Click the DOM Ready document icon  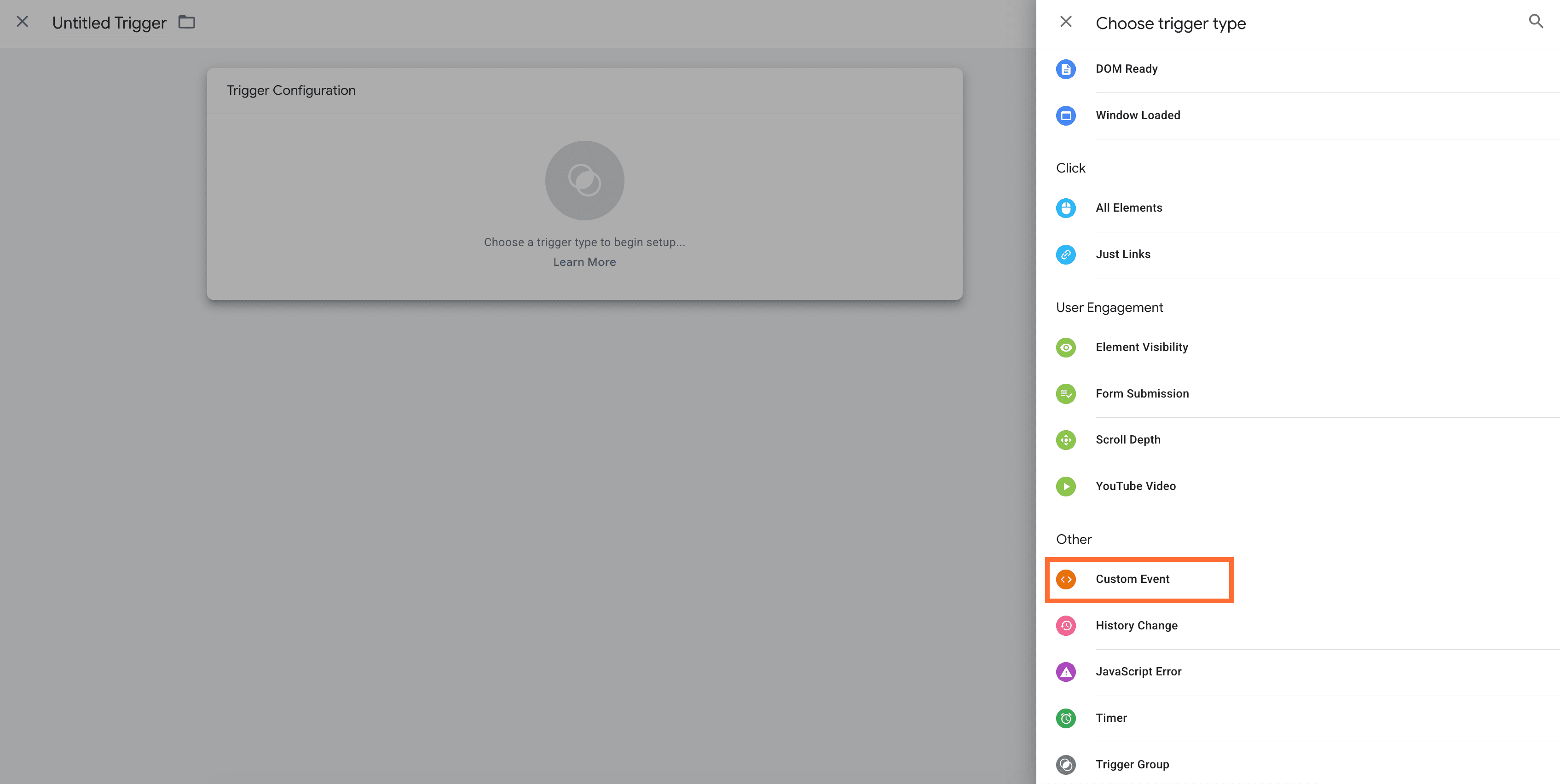(x=1066, y=69)
